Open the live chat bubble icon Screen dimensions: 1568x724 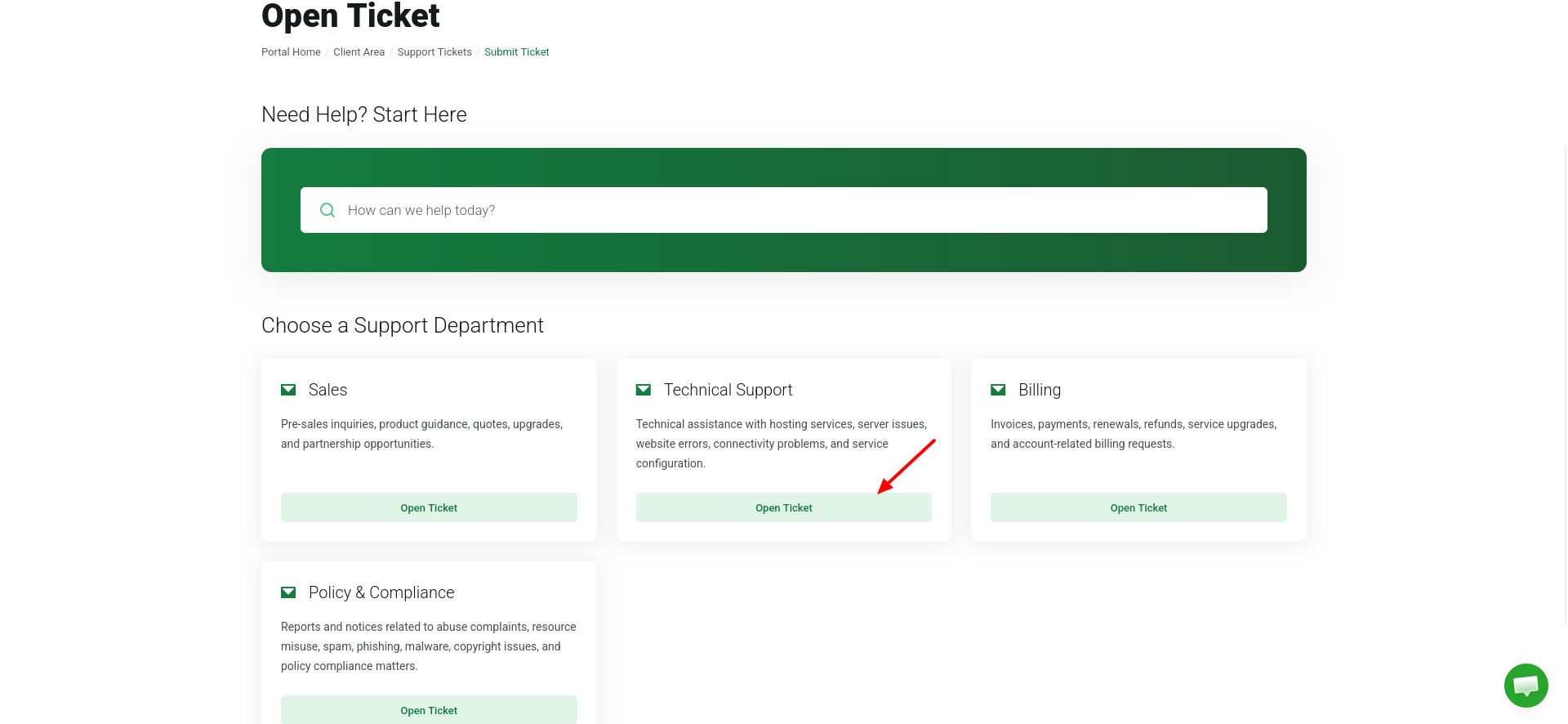(x=1526, y=686)
